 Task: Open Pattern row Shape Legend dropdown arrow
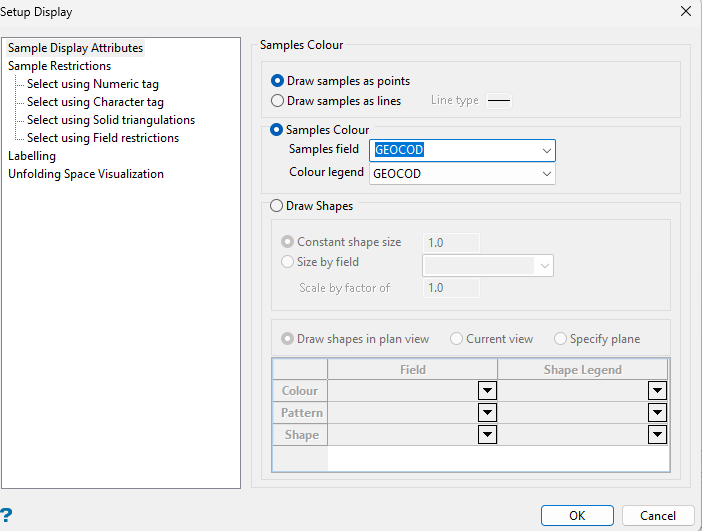tap(657, 413)
